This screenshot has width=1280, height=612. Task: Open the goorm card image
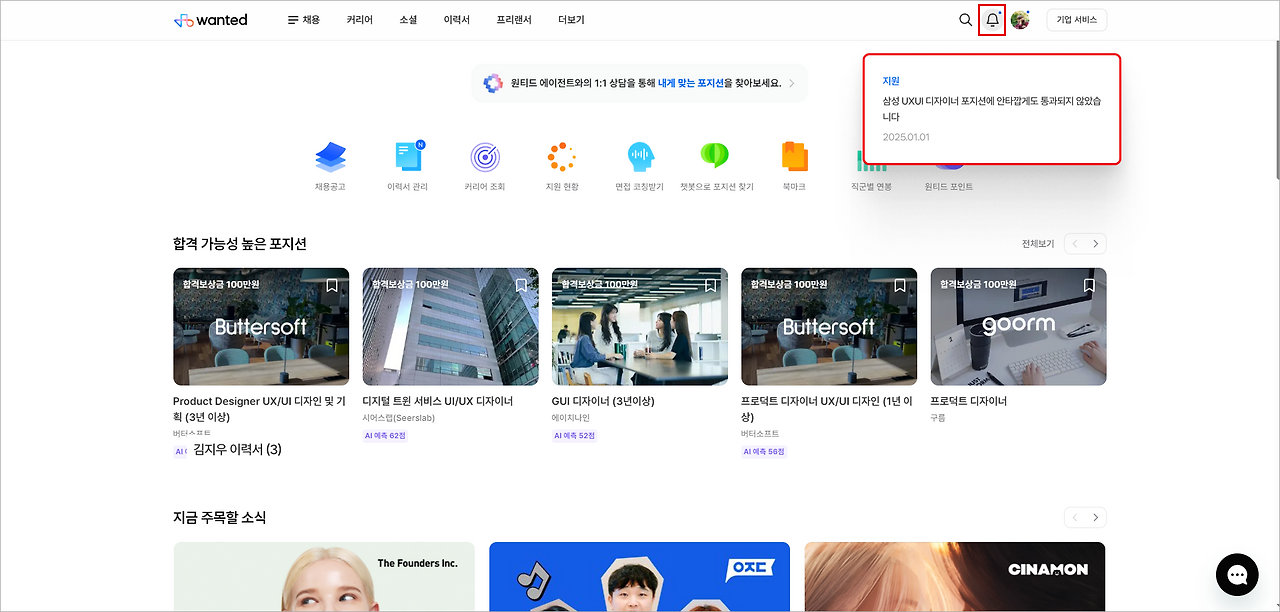coord(1018,326)
